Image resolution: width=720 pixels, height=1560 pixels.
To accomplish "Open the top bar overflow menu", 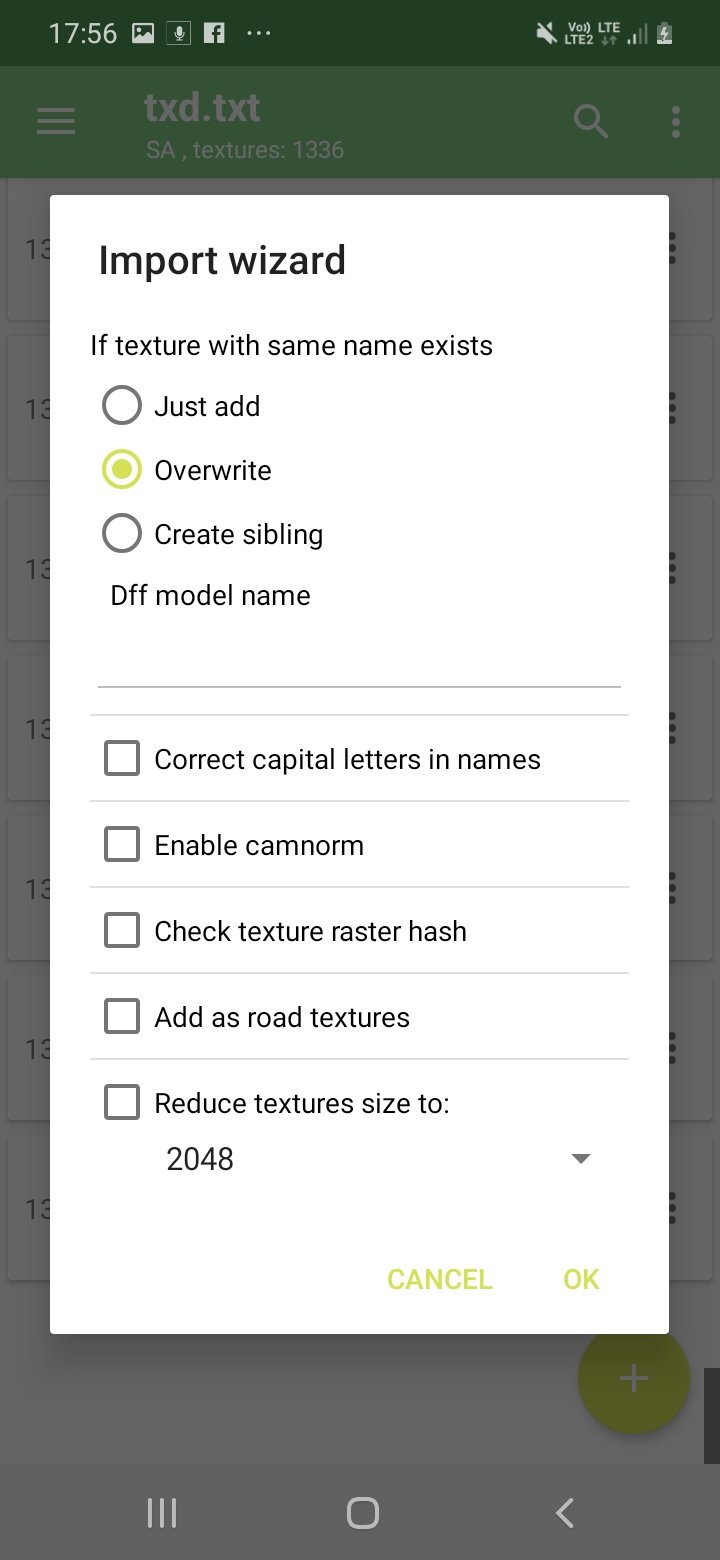I will click(676, 122).
